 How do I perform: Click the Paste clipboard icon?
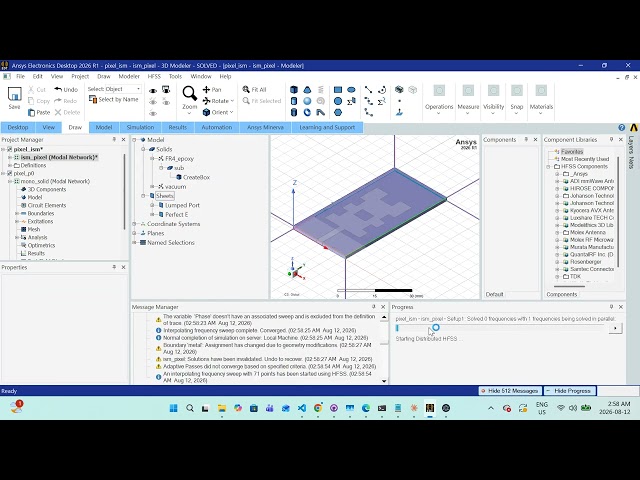click(31, 112)
